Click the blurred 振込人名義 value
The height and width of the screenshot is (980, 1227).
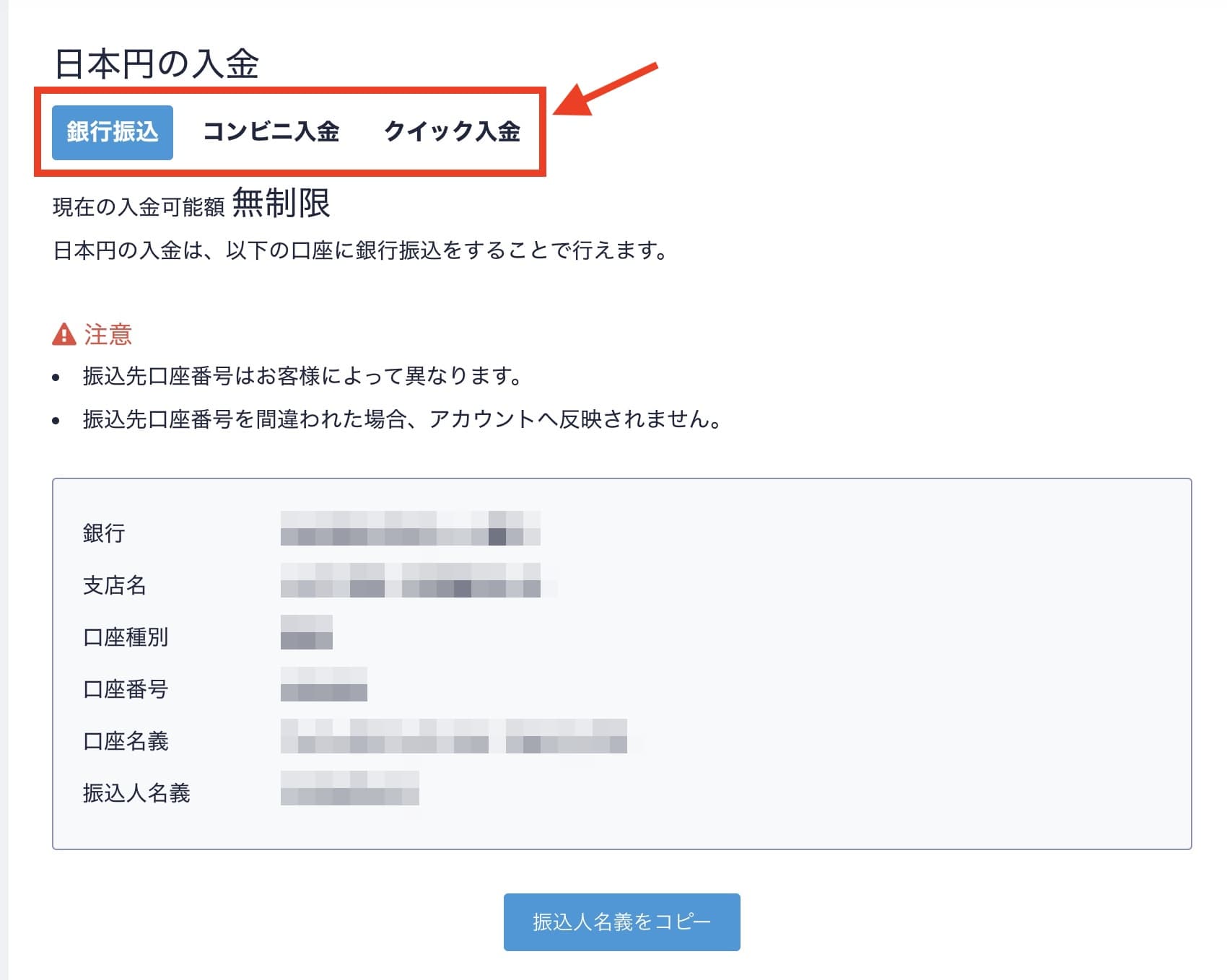click(x=349, y=788)
